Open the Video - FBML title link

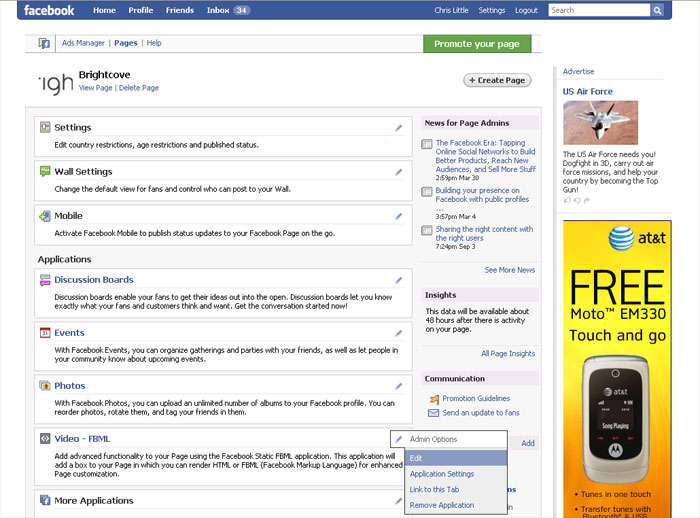tap(82, 439)
